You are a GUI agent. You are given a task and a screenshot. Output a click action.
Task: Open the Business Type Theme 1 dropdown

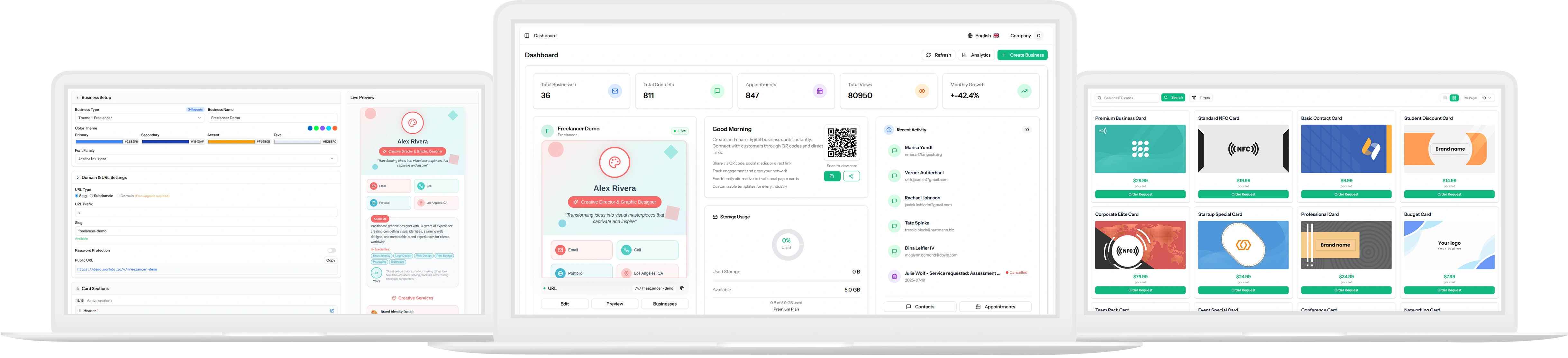point(139,118)
